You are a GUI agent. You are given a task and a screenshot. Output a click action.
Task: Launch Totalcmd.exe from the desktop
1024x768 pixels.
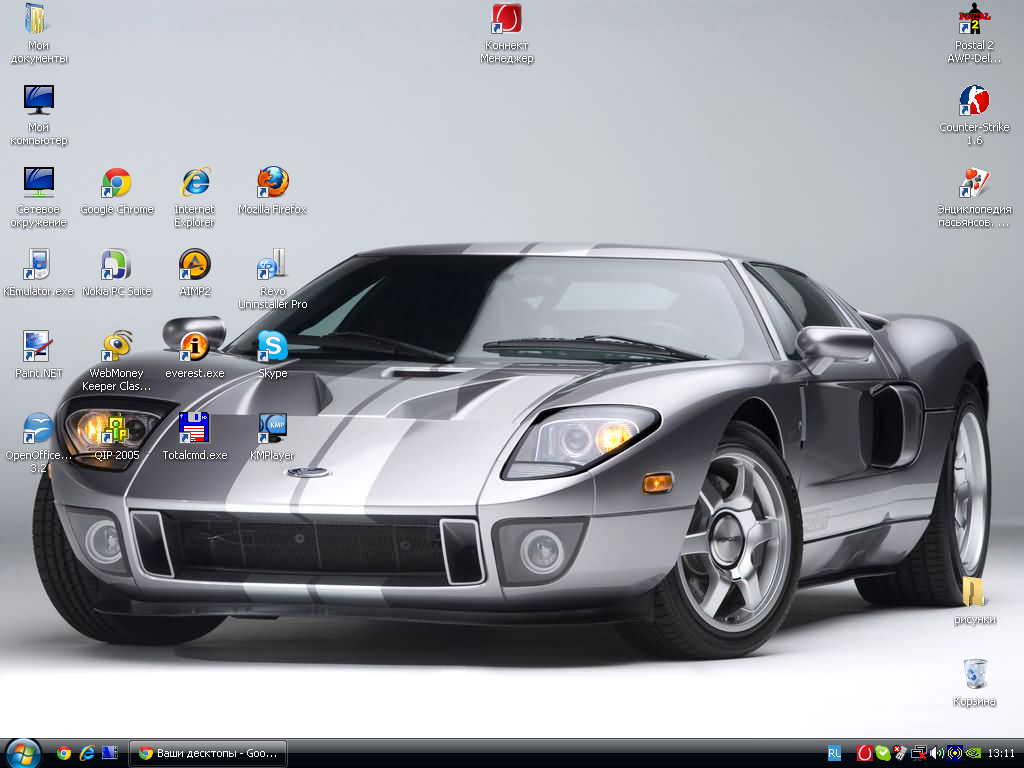194,429
